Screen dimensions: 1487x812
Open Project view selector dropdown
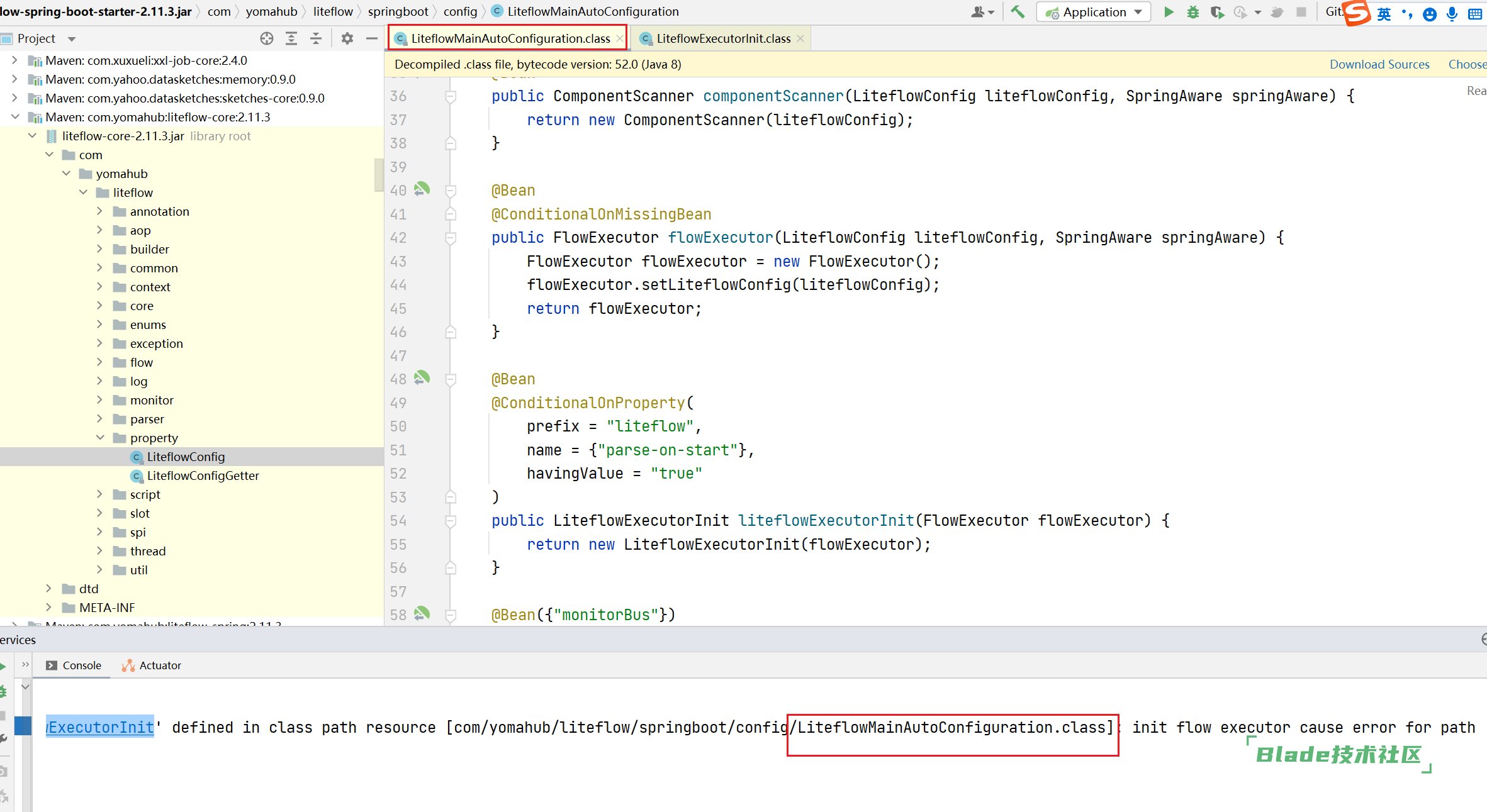(x=72, y=39)
